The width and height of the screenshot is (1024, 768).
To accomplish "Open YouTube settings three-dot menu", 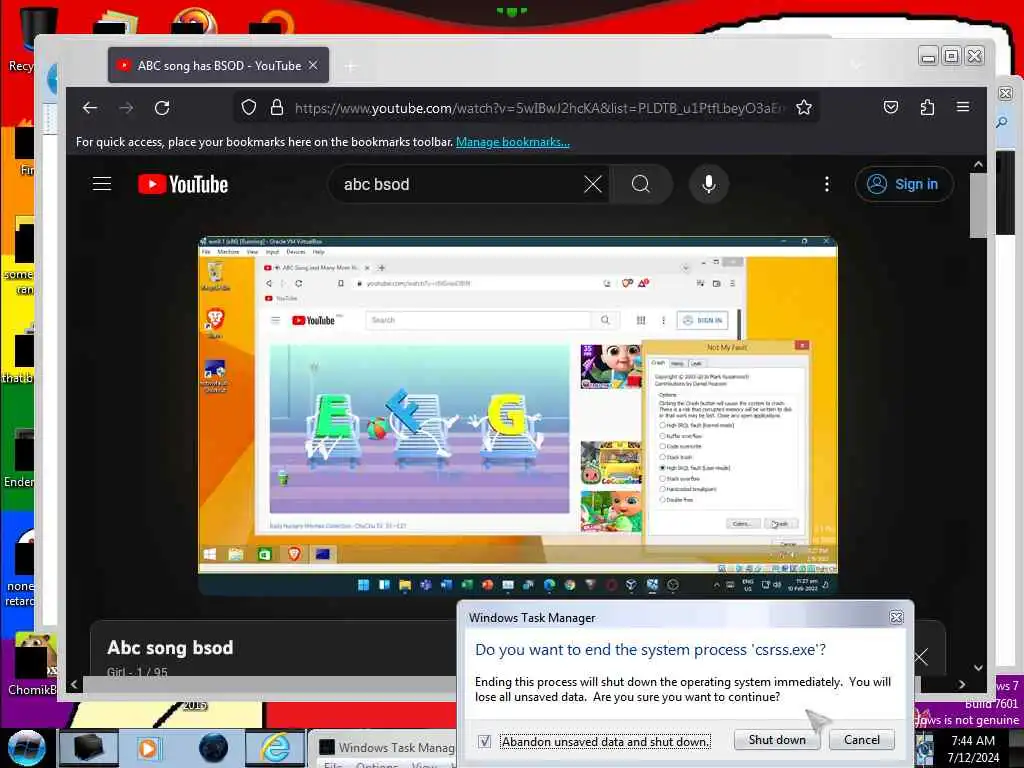I will click(827, 184).
